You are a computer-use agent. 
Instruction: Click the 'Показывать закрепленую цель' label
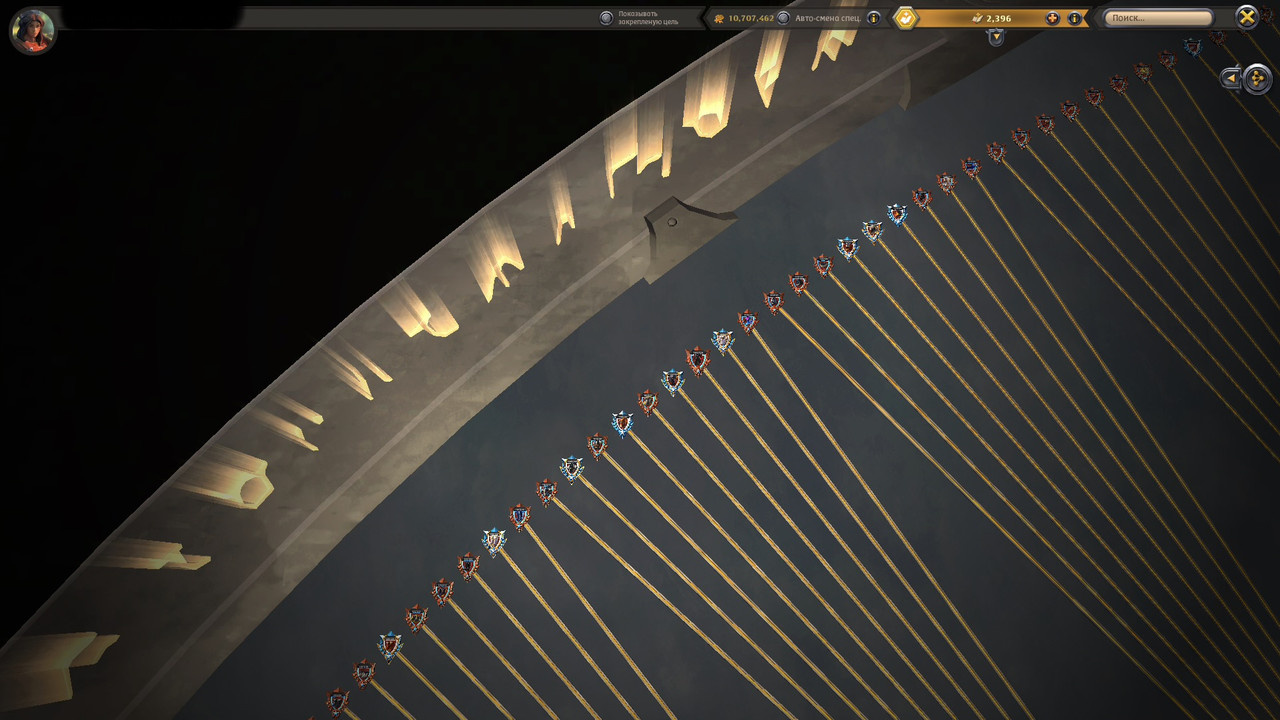(x=647, y=18)
